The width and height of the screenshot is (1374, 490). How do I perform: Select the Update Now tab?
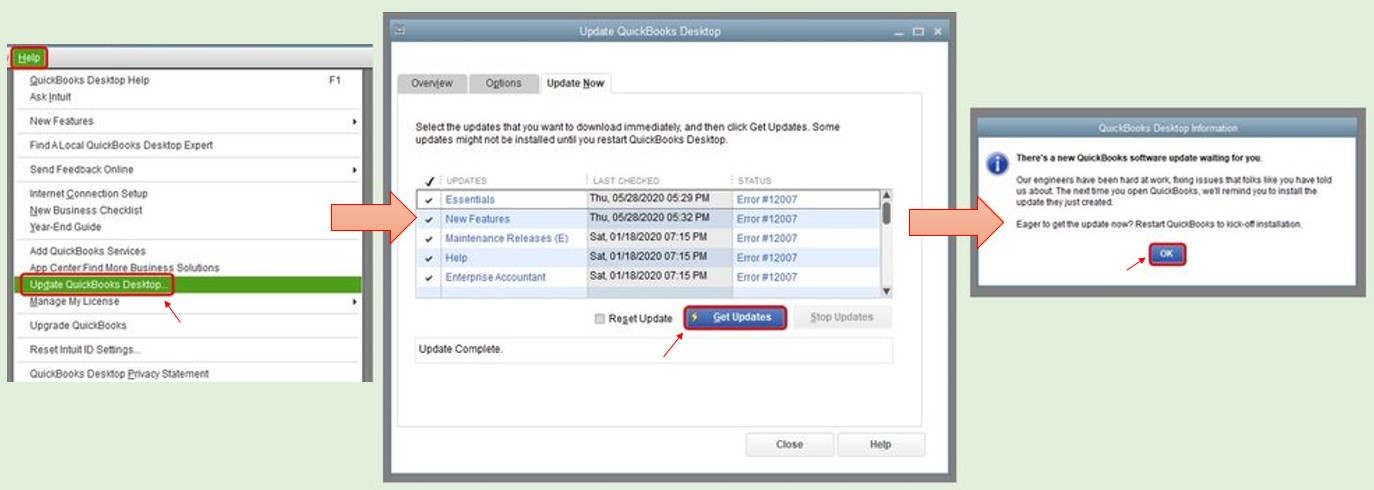coord(575,83)
